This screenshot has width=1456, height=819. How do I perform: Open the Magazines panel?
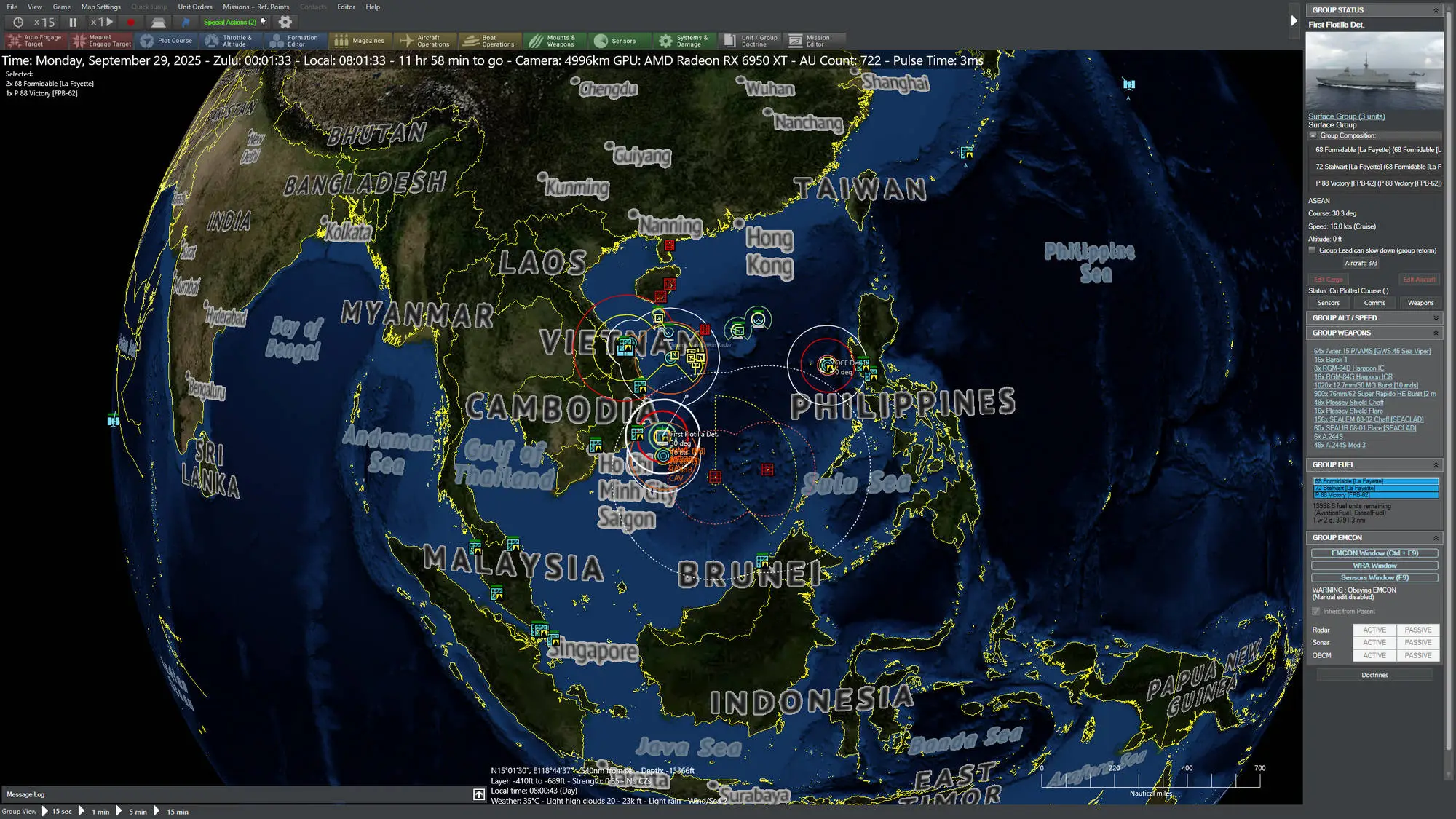pyautogui.click(x=361, y=41)
